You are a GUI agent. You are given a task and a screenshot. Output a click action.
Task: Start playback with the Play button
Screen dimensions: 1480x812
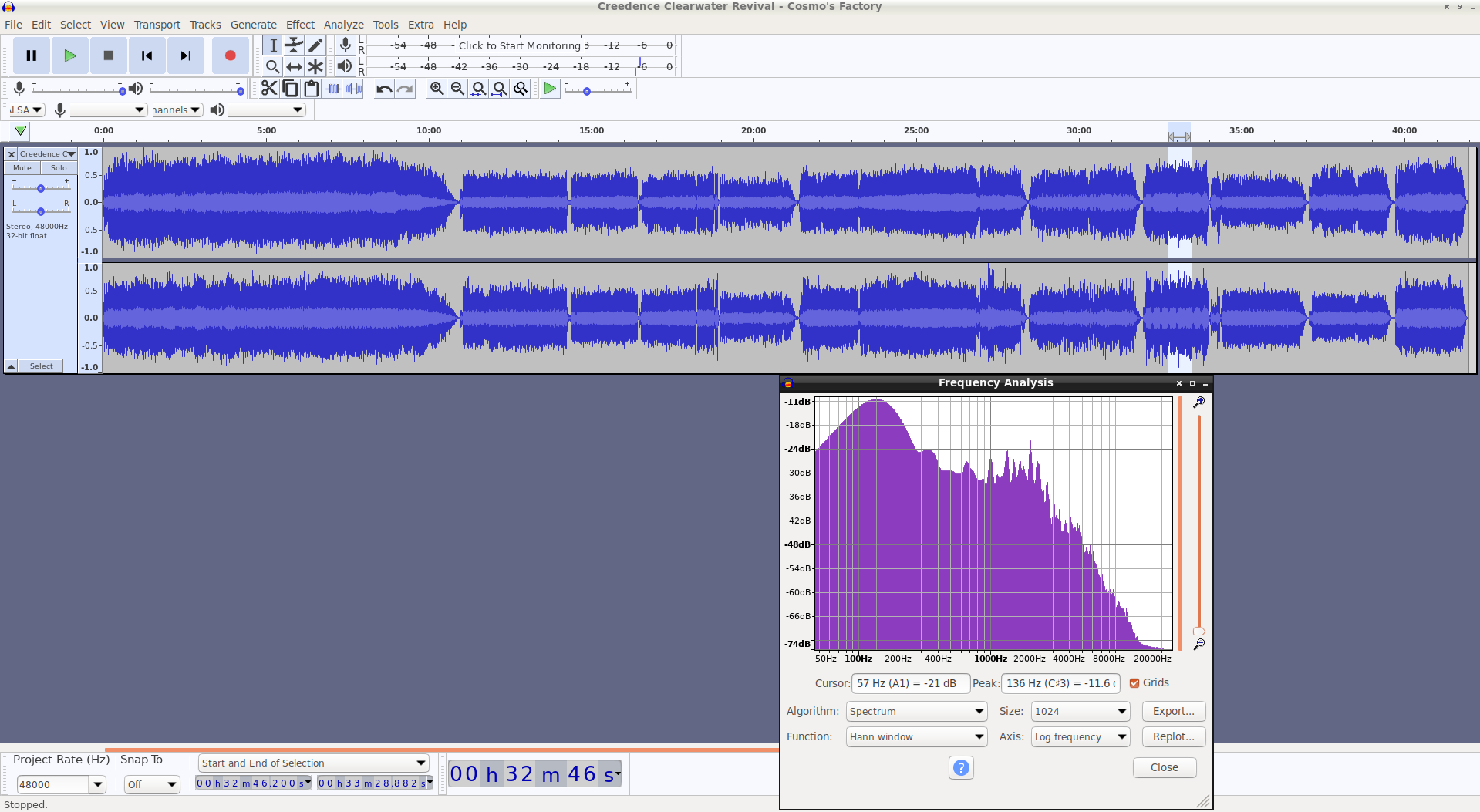click(70, 56)
